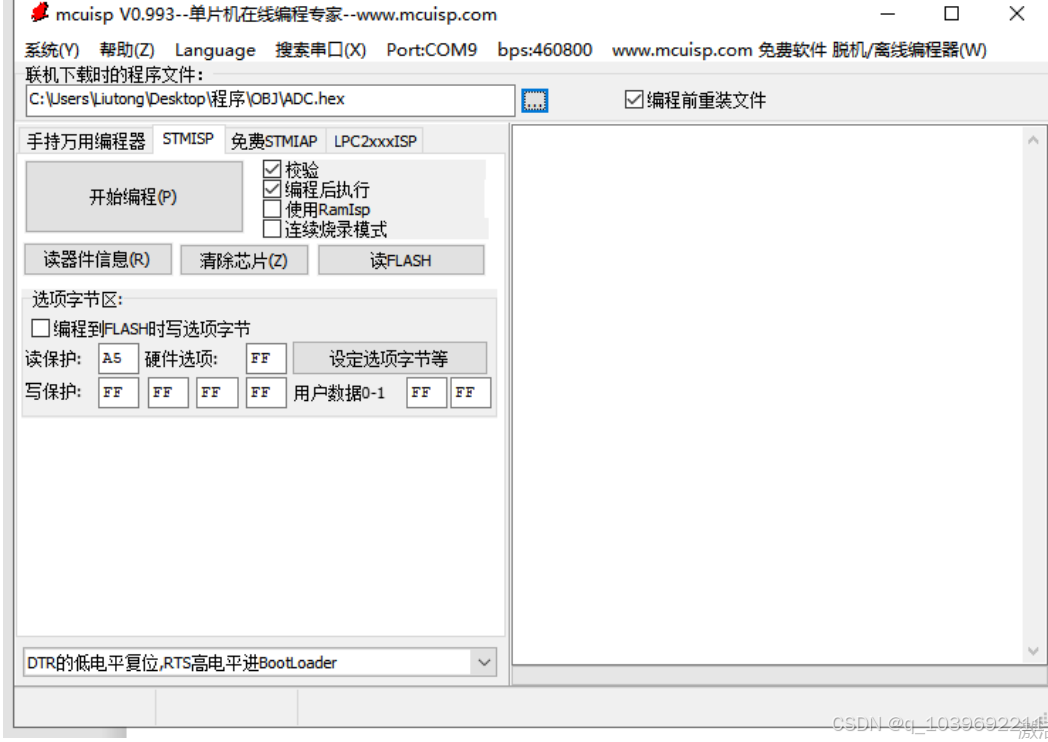Switch to the 手持万用编程器 tab
The image size is (1048, 742).
pyautogui.click(x=86, y=141)
